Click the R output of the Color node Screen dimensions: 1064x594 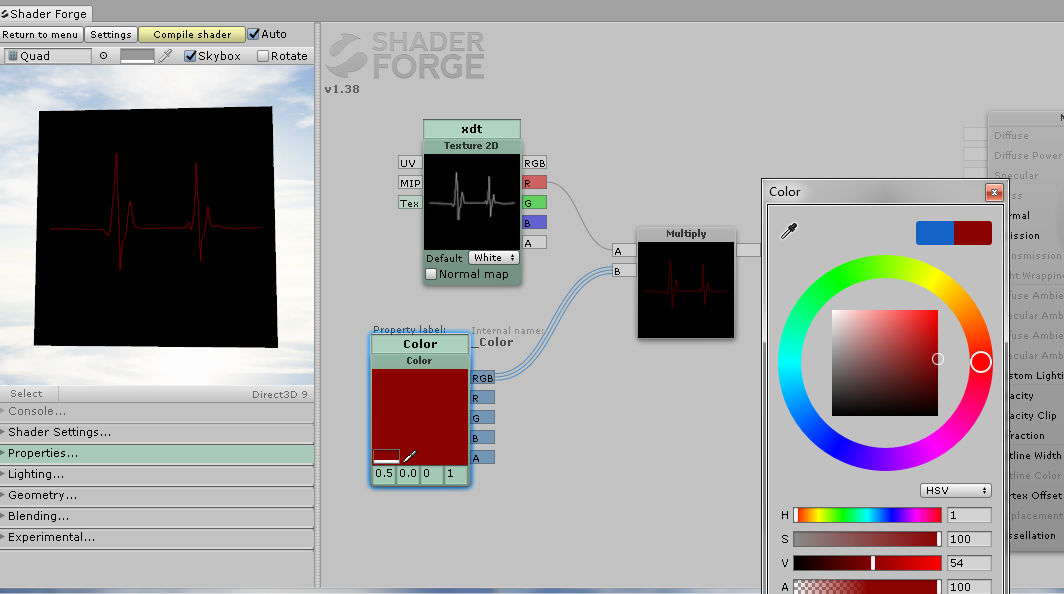pyautogui.click(x=482, y=398)
